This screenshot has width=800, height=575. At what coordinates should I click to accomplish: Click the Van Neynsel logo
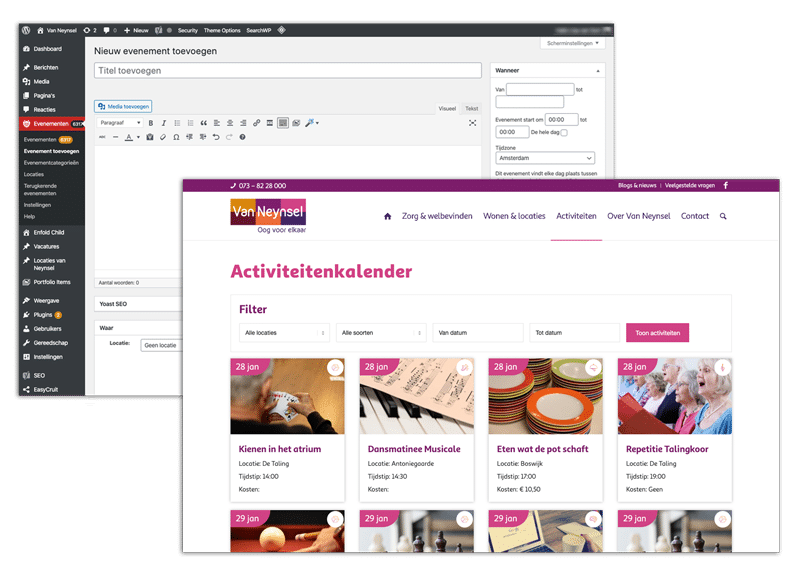268,216
